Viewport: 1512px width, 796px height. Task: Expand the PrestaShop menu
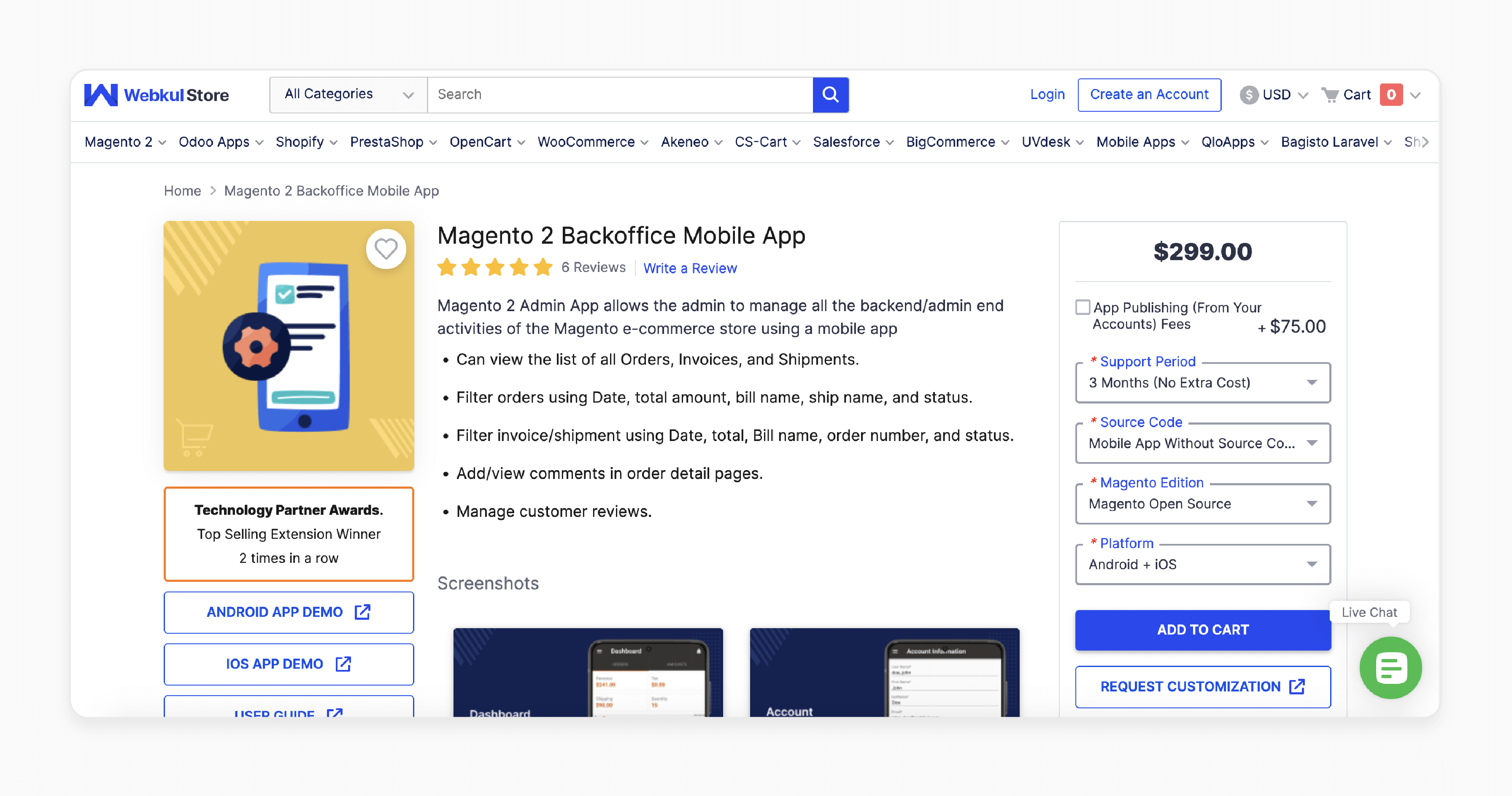[393, 142]
